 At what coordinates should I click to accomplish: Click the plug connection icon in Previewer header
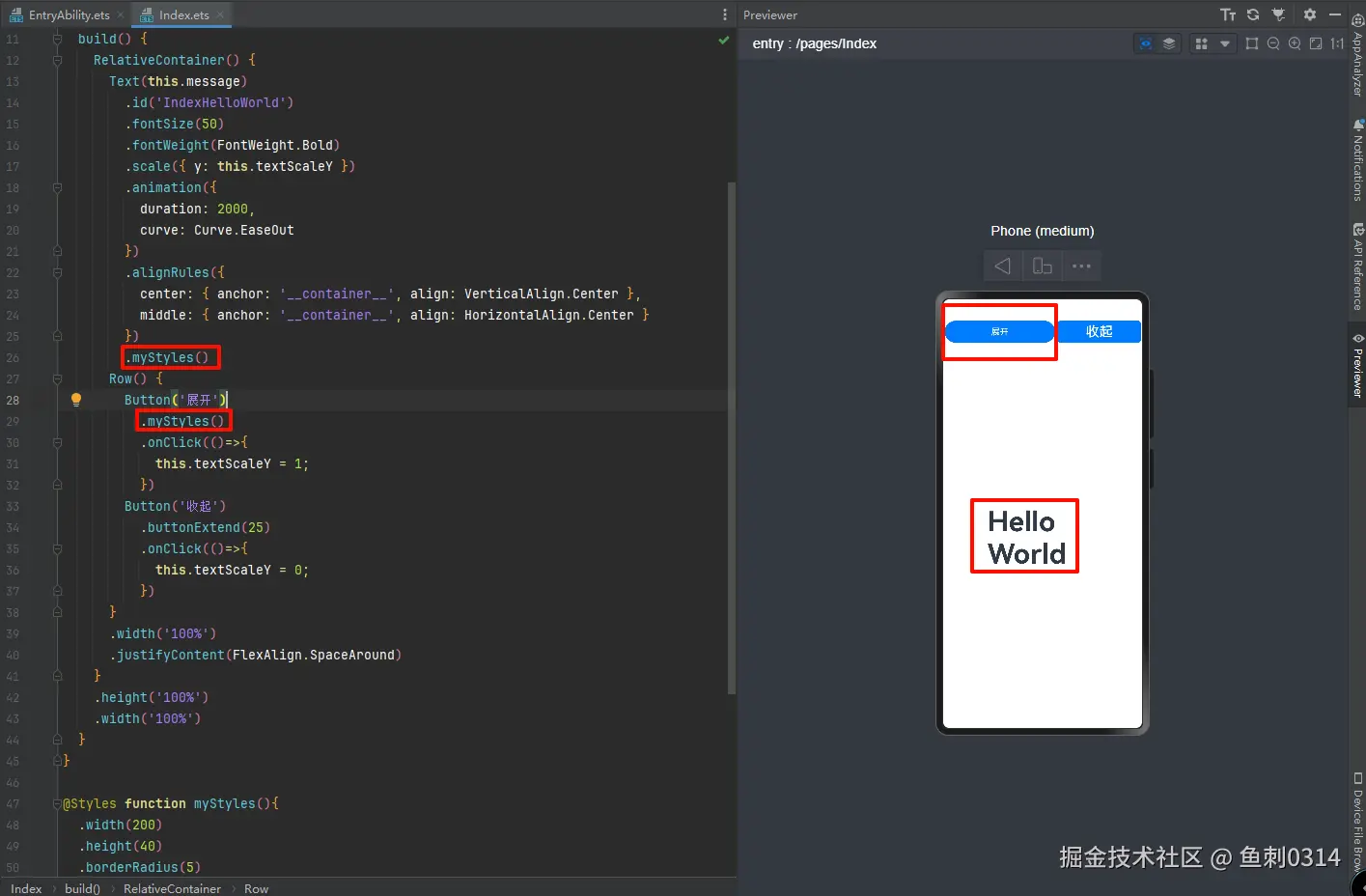[x=1279, y=14]
